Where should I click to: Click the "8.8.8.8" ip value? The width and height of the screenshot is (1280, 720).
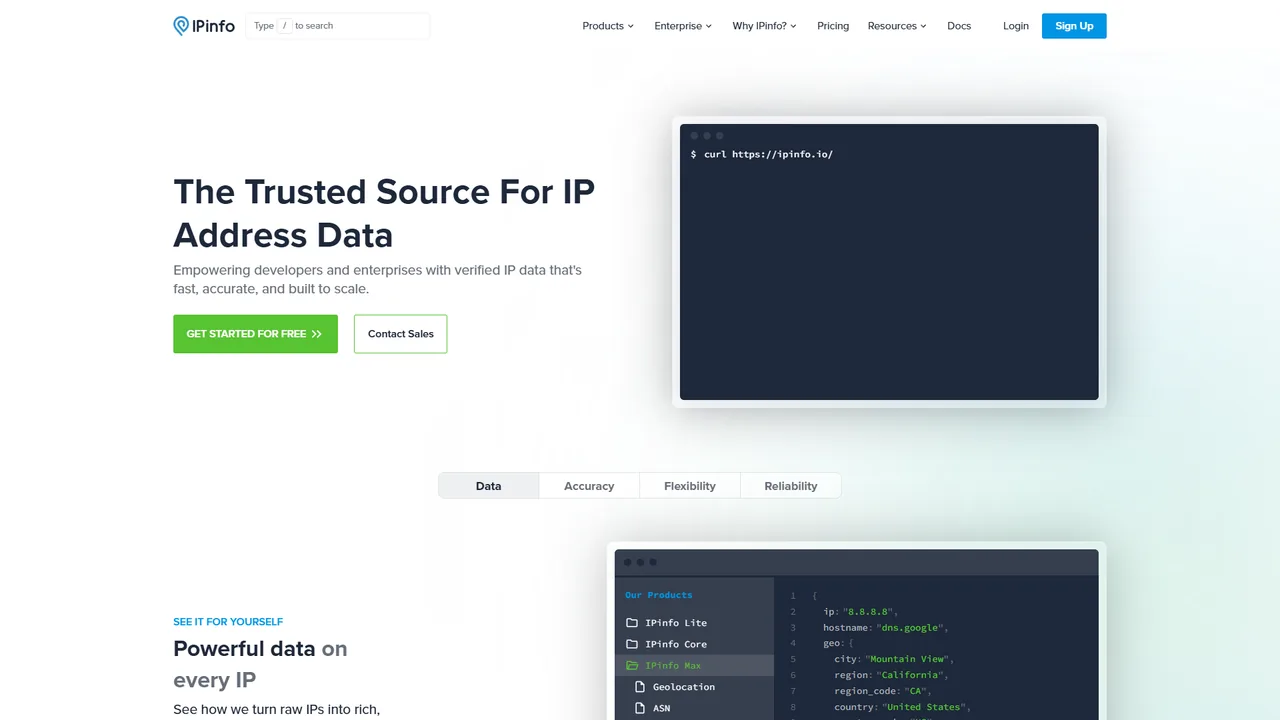(870, 611)
